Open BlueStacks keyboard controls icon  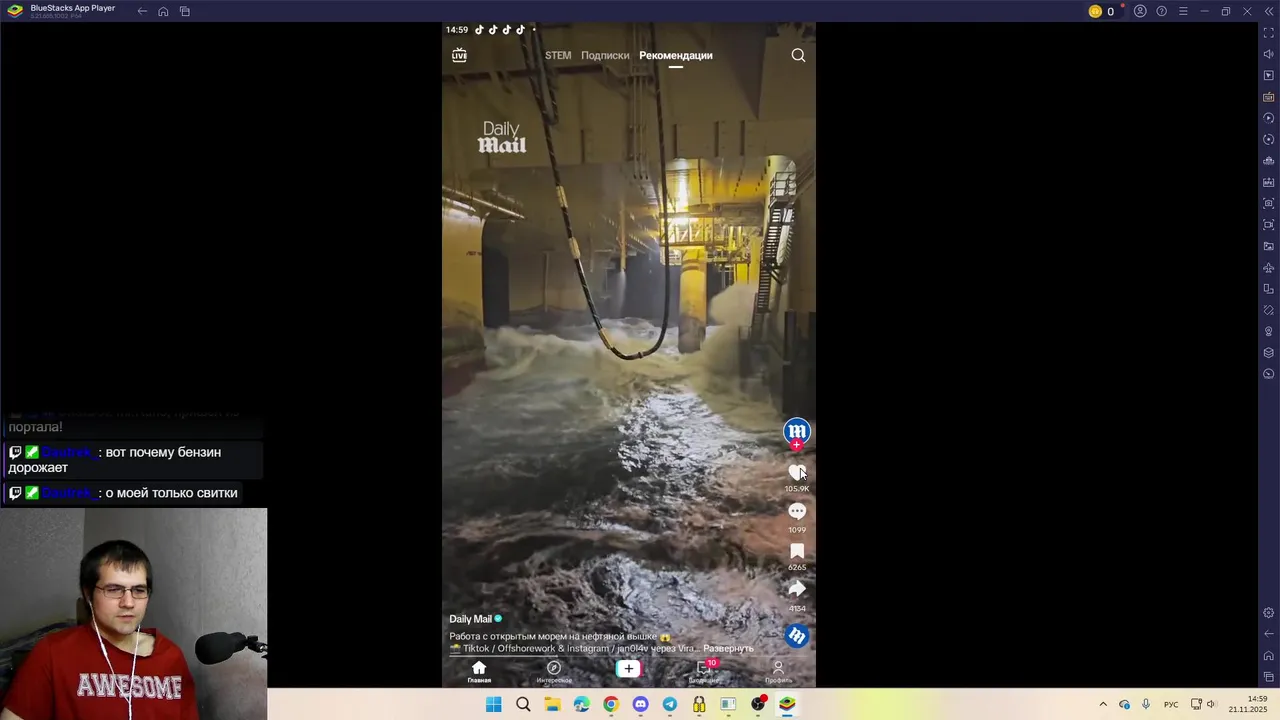(1269, 97)
